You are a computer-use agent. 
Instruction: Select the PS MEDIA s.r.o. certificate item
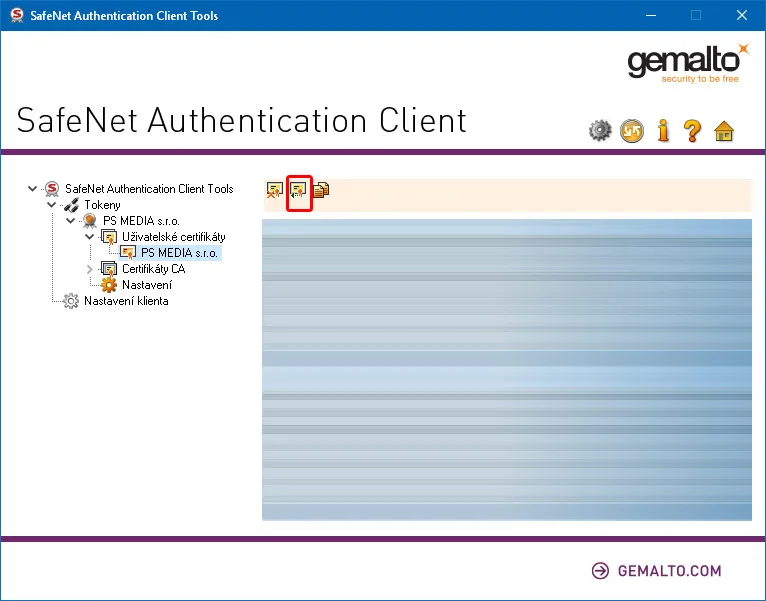point(179,253)
